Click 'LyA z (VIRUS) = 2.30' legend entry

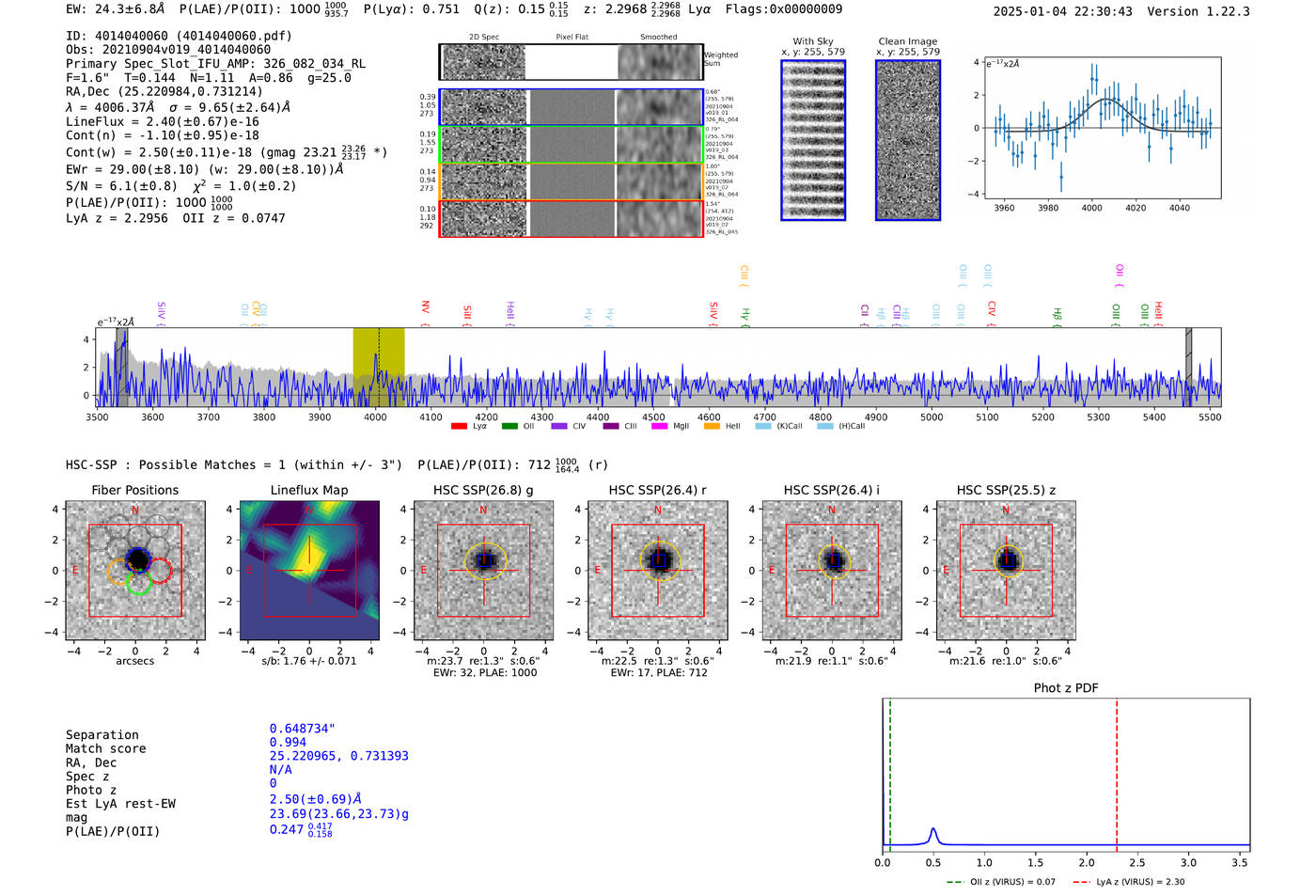click(1128, 882)
